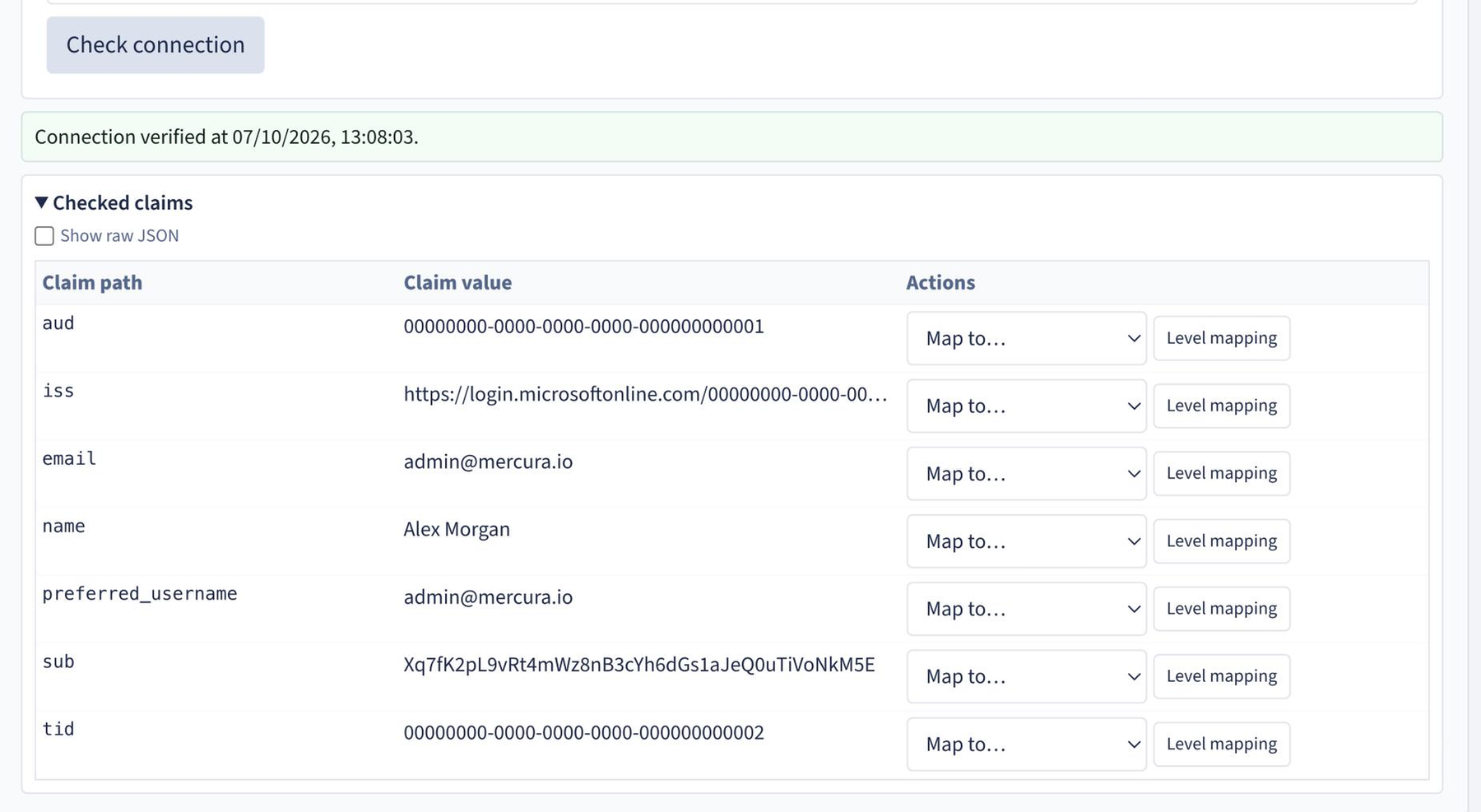Select the Actions column header
The width and height of the screenshot is (1481, 812).
pos(940,282)
